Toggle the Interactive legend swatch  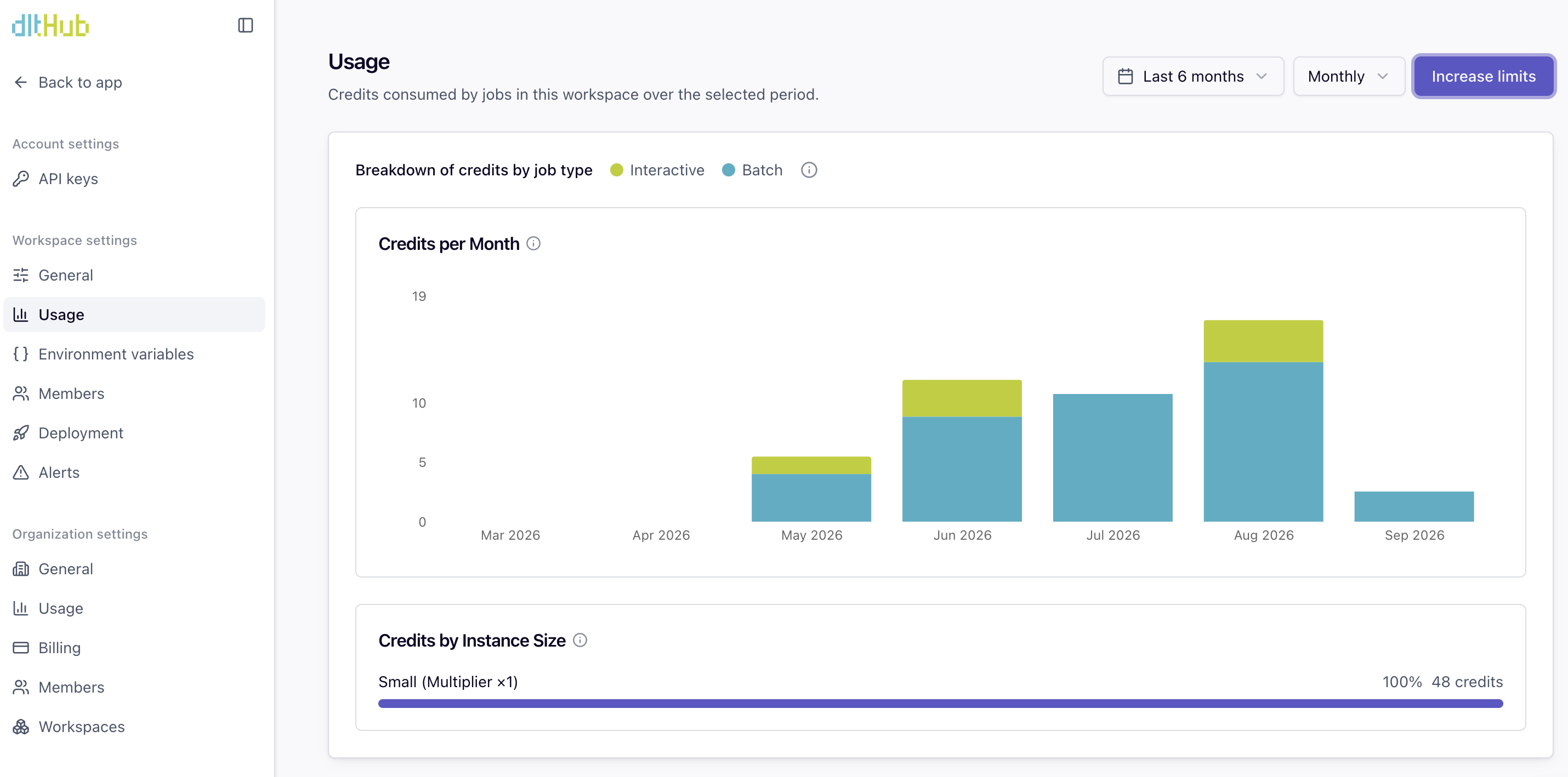click(x=617, y=170)
